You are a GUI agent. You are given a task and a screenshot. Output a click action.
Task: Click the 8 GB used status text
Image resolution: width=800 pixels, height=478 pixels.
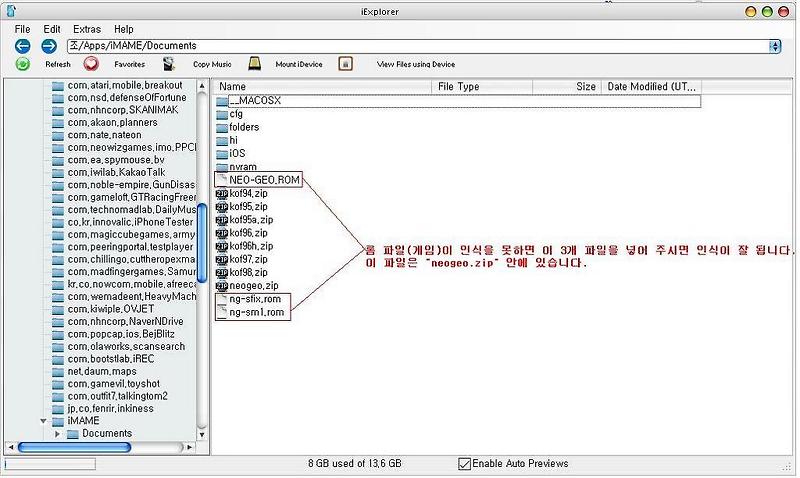355,464
